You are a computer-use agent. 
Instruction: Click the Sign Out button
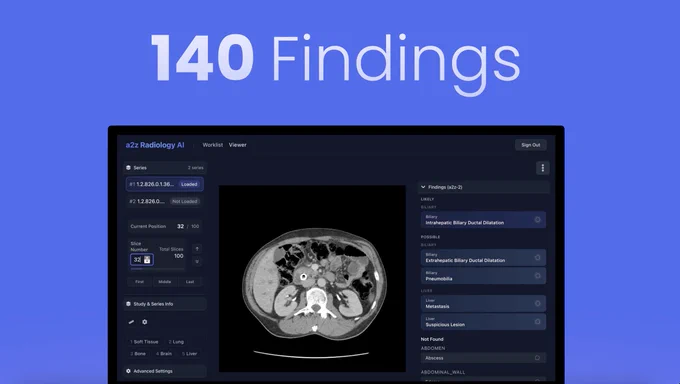[x=531, y=145]
